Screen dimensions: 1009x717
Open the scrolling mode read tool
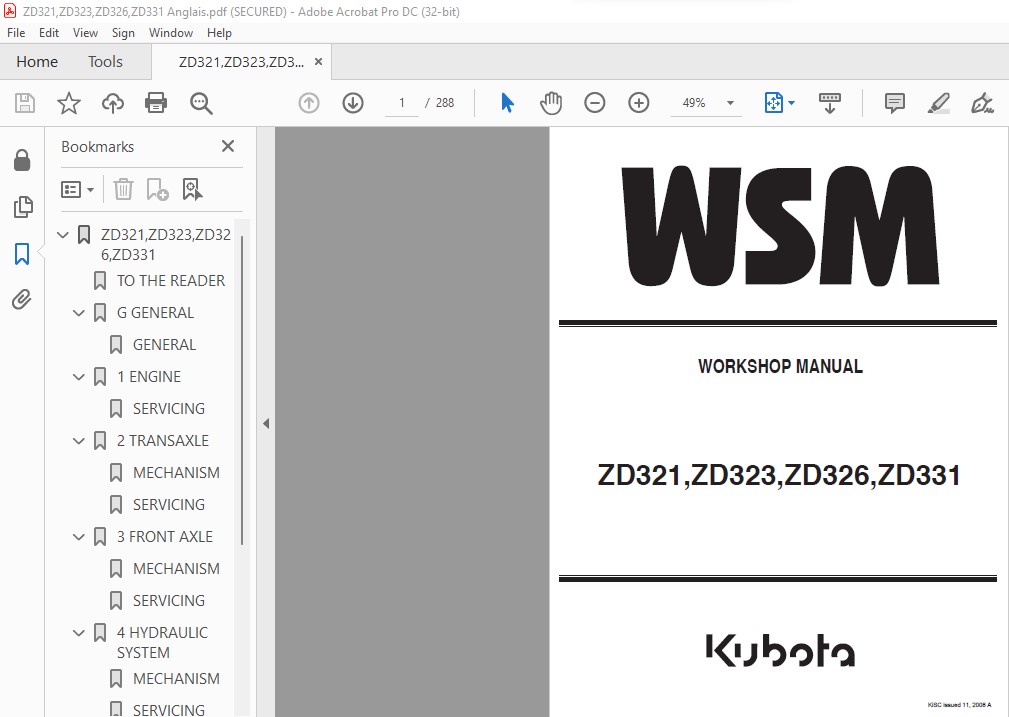[829, 103]
